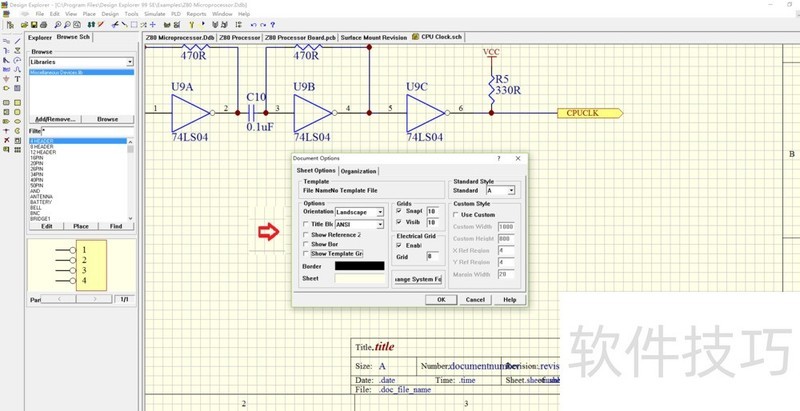Switch to the Organization tab

[x=358, y=171]
